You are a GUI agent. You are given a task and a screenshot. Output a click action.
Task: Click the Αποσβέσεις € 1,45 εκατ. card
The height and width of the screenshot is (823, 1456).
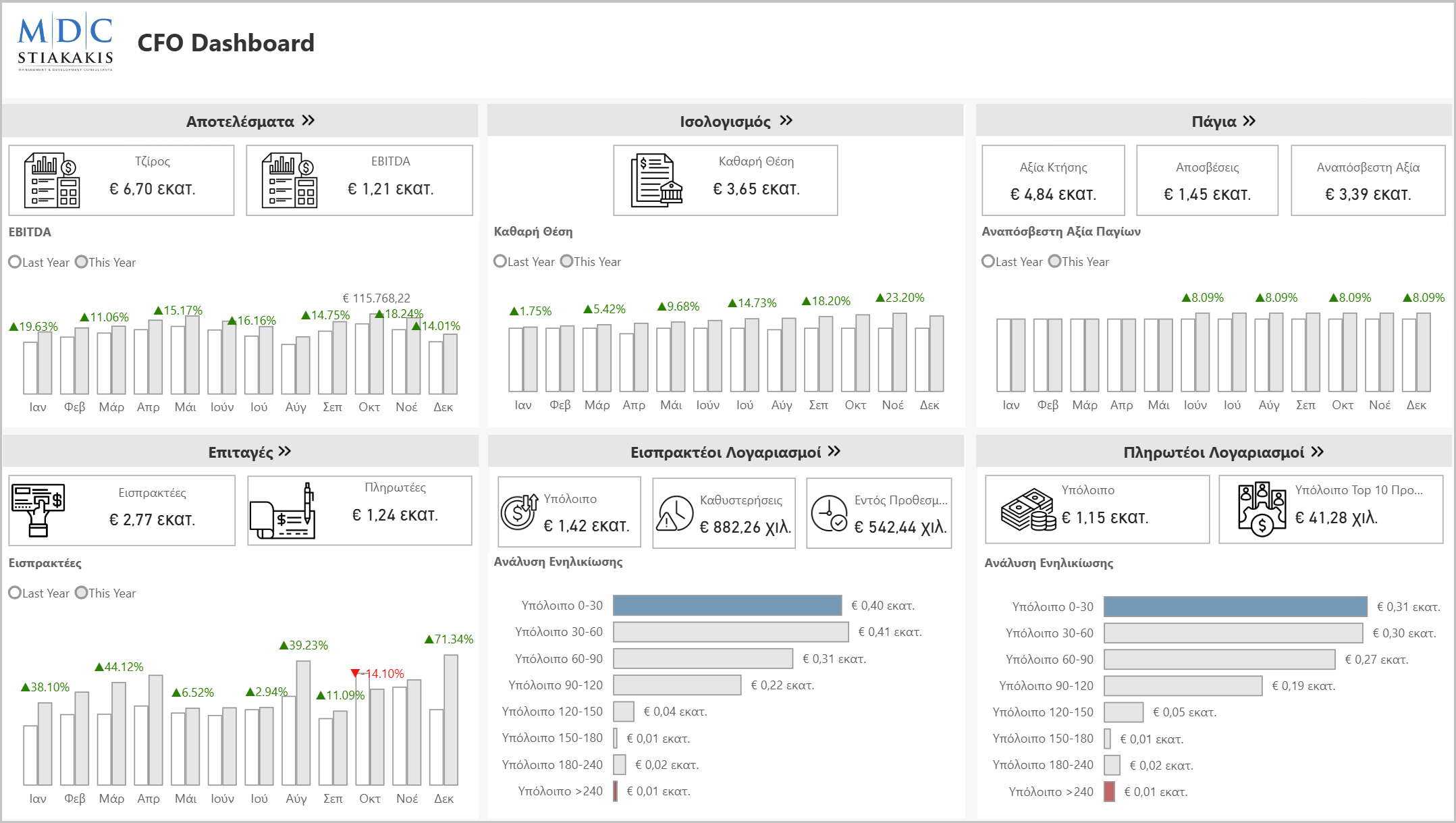[x=1207, y=180]
